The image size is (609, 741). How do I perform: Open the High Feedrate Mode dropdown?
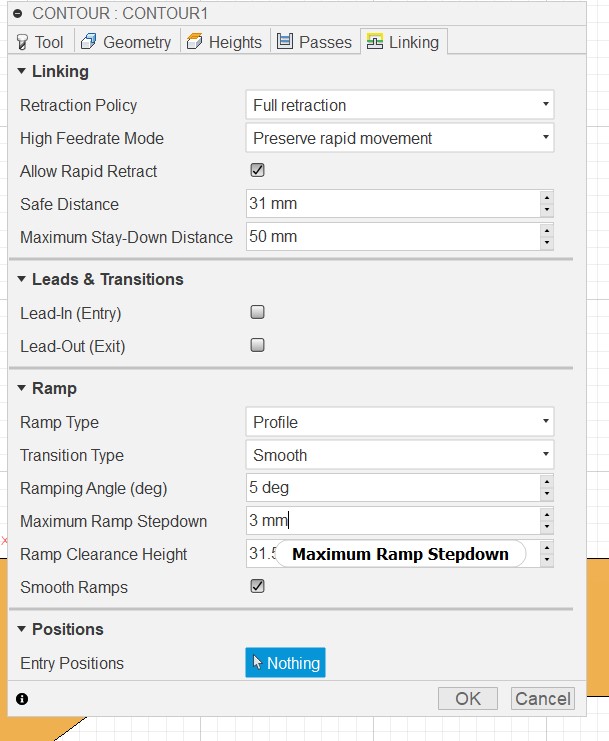pyautogui.click(x=399, y=138)
